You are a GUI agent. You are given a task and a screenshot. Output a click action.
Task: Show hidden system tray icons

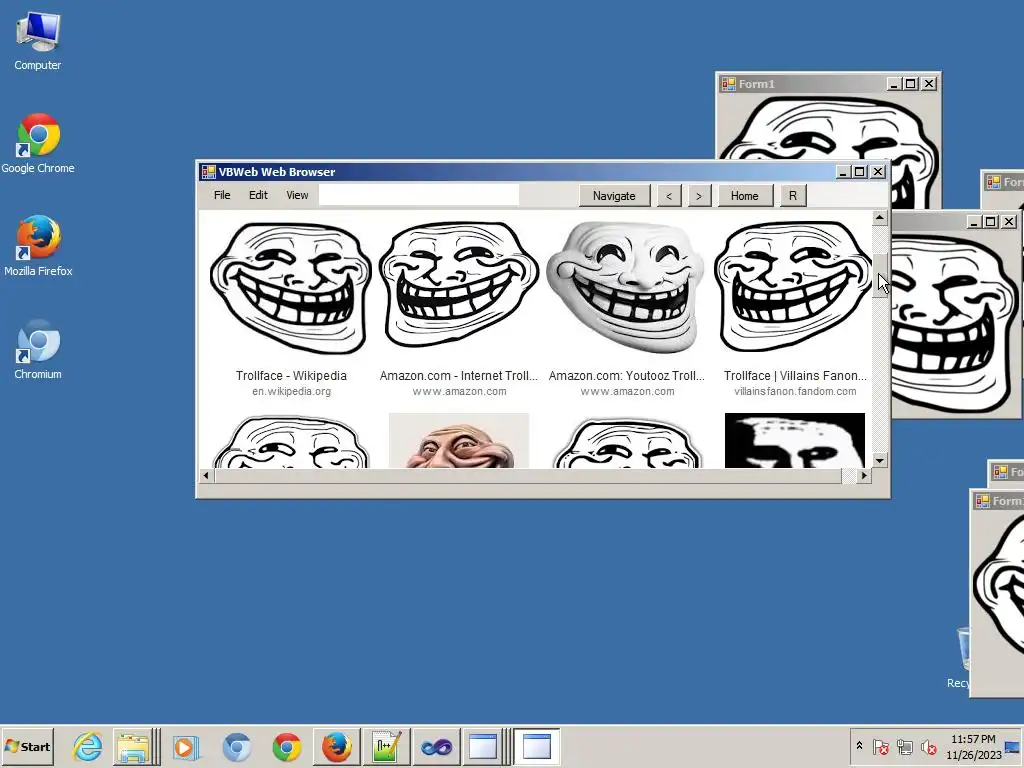859,746
